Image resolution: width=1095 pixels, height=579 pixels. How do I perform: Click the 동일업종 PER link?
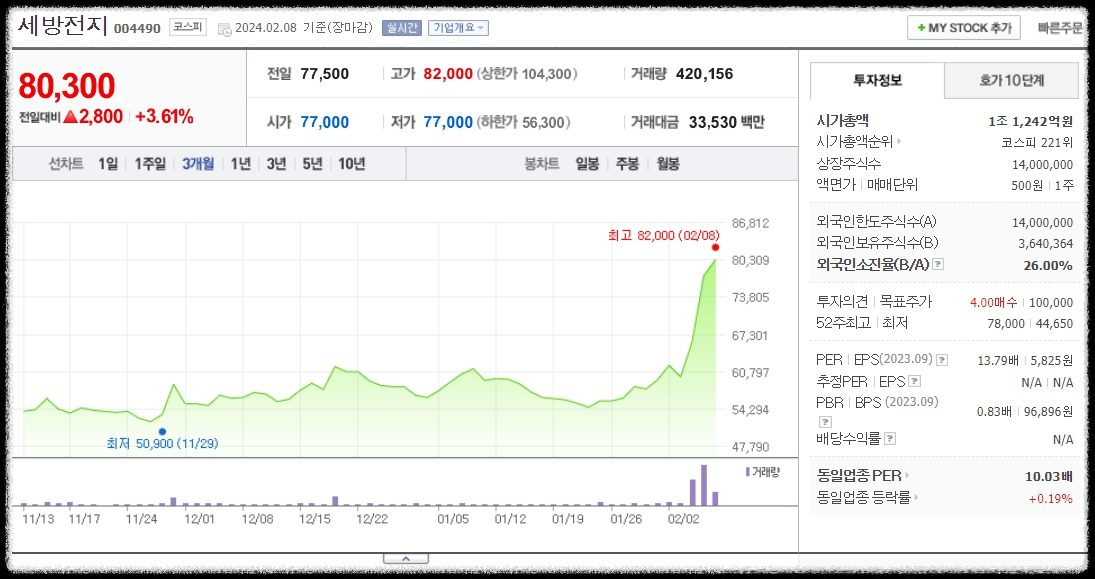pos(859,476)
